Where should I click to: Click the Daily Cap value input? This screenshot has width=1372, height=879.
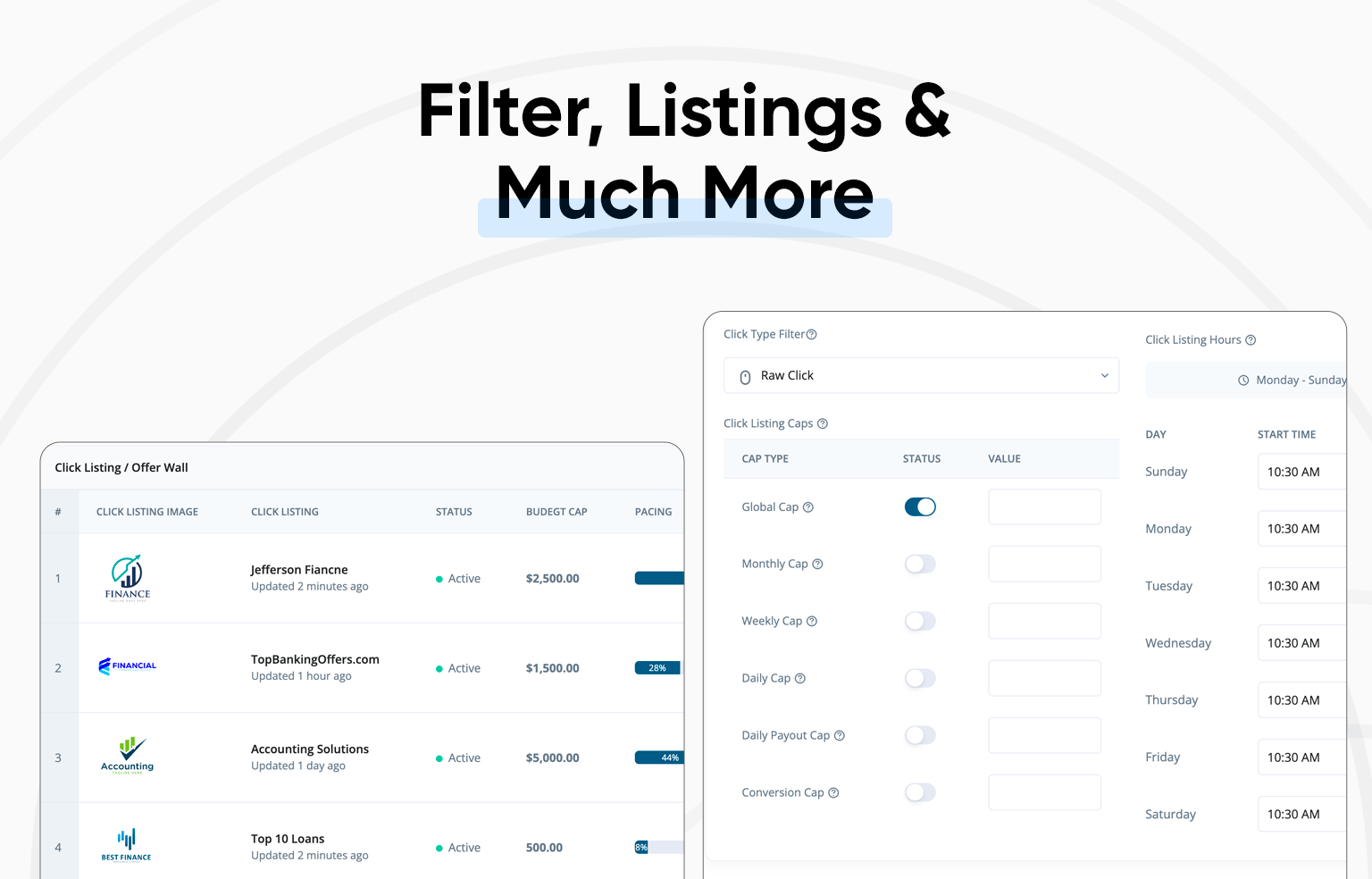[1044, 678]
